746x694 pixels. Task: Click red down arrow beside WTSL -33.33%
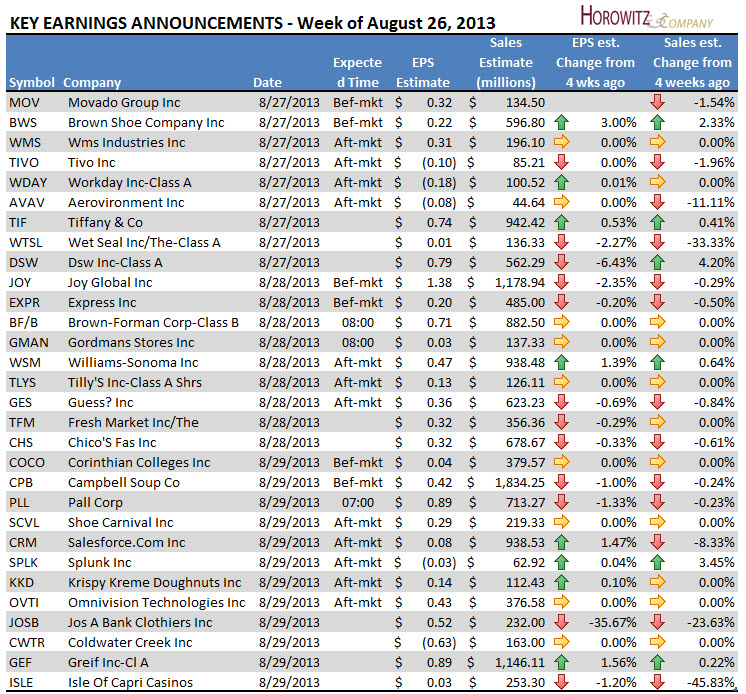pos(658,242)
